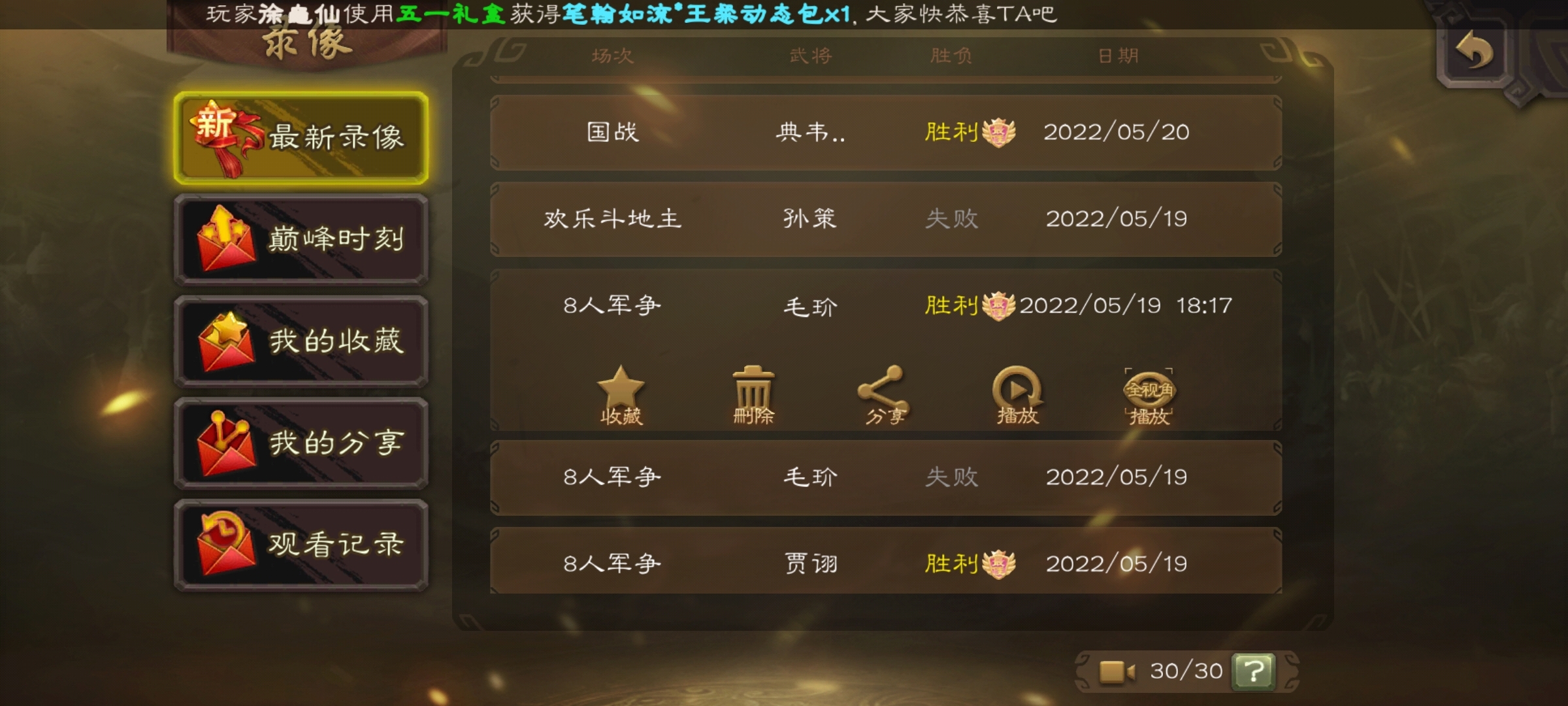Expand the 8人军争 贾诩 recording row
This screenshot has width=1568, height=706.
[x=886, y=562]
